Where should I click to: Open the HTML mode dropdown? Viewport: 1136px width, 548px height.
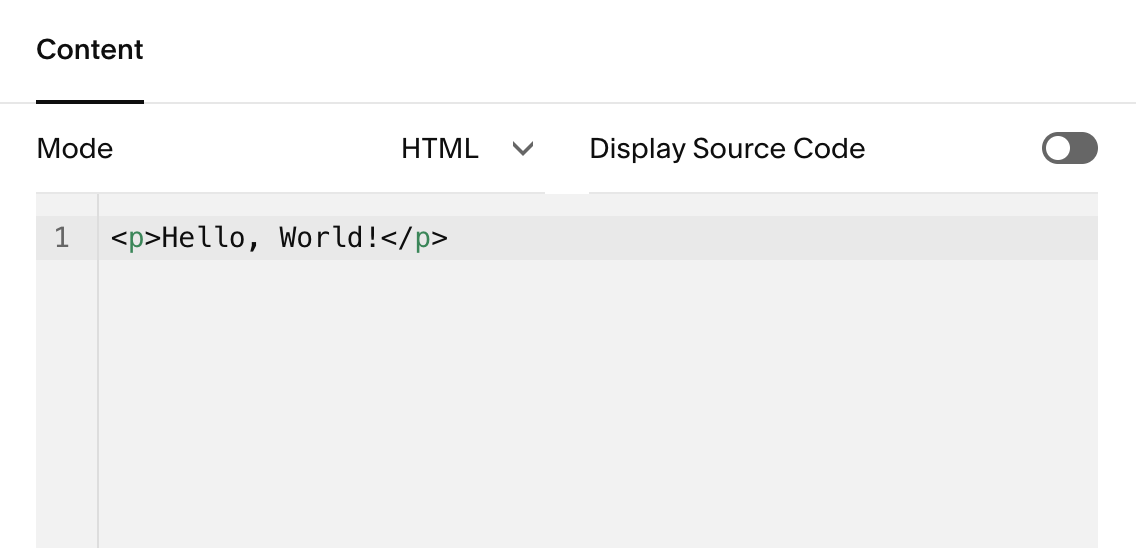click(467, 149)
